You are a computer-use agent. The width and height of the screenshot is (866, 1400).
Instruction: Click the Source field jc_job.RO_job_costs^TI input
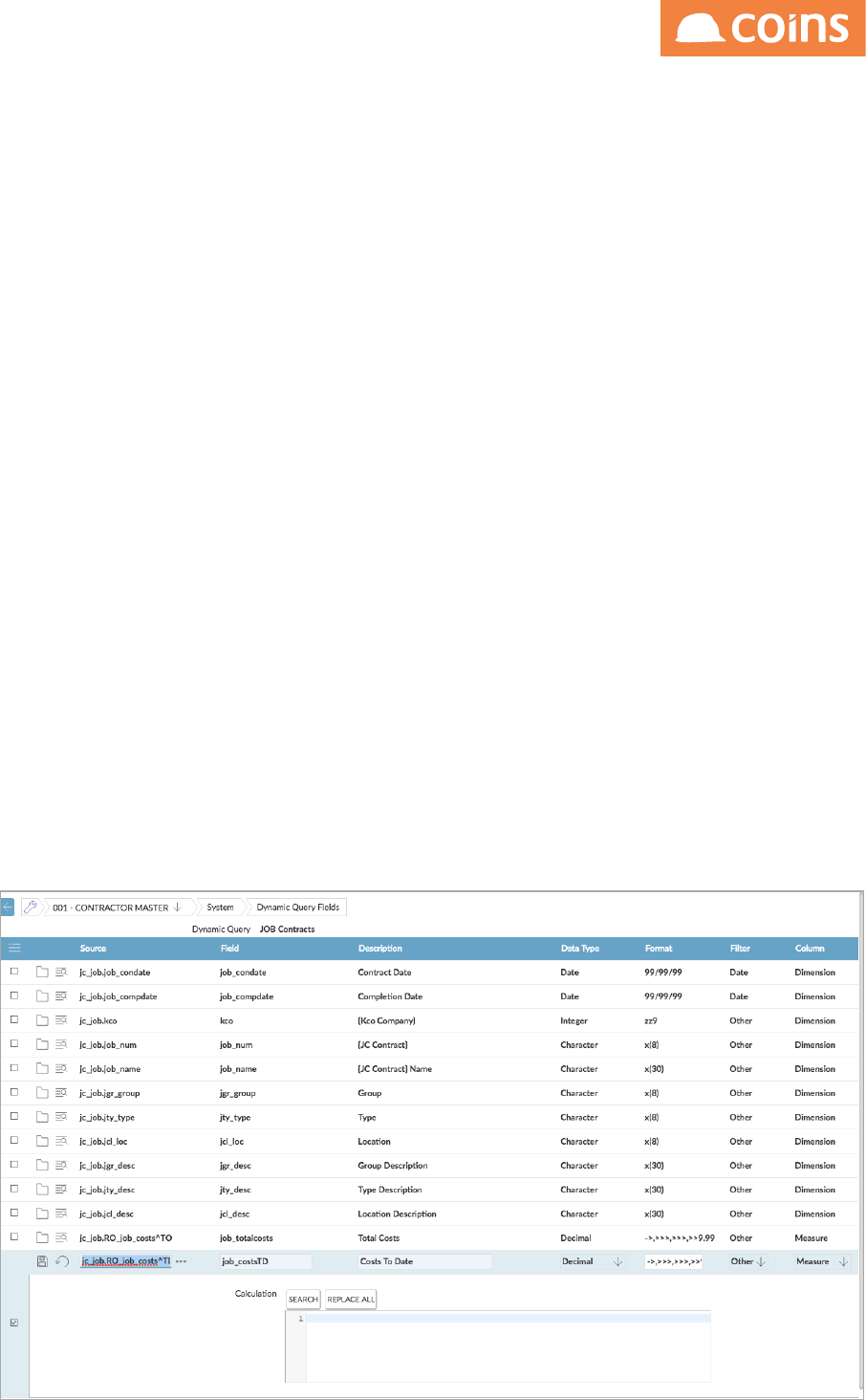pos(125,1261)
